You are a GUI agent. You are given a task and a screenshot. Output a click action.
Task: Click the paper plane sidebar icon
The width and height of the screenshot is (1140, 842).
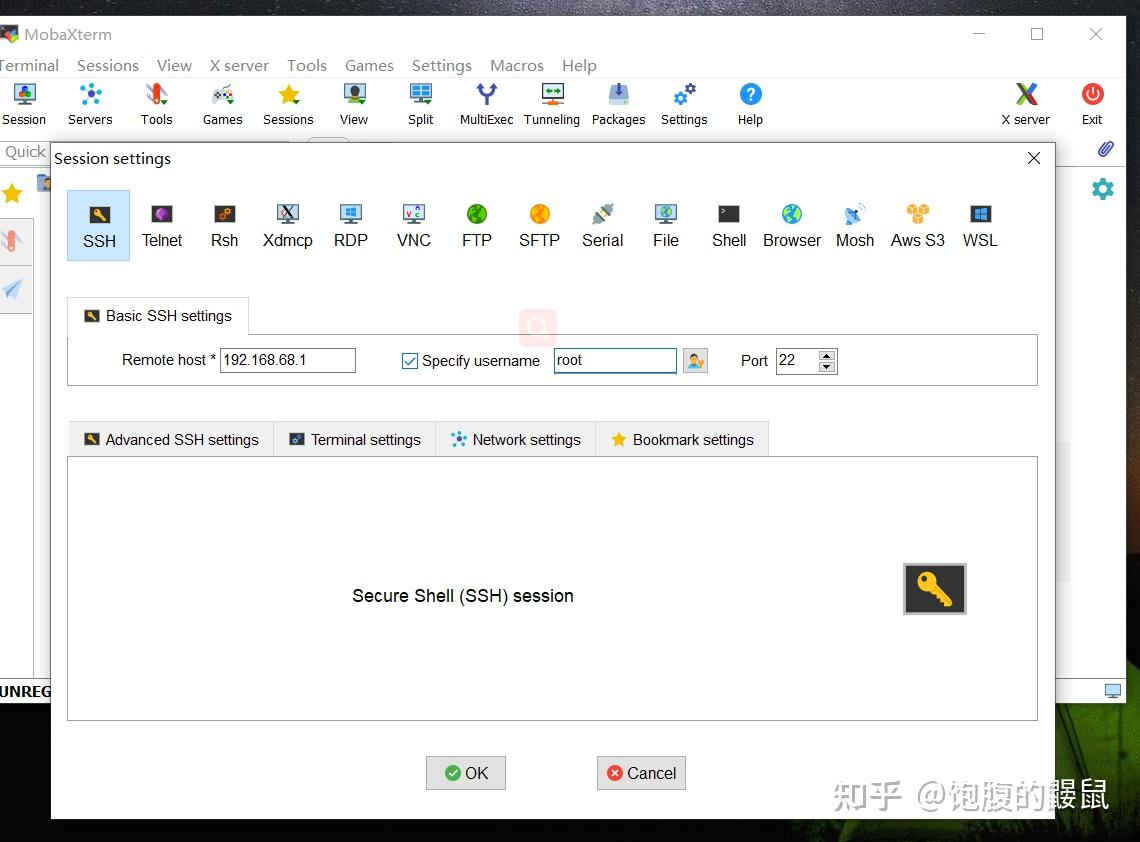point(12,289)
